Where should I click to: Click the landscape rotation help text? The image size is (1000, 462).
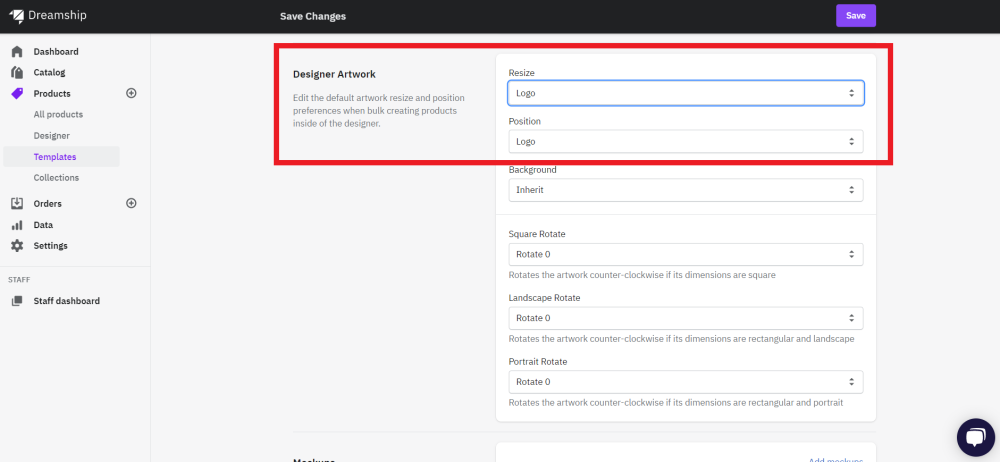tap(681, 339)
